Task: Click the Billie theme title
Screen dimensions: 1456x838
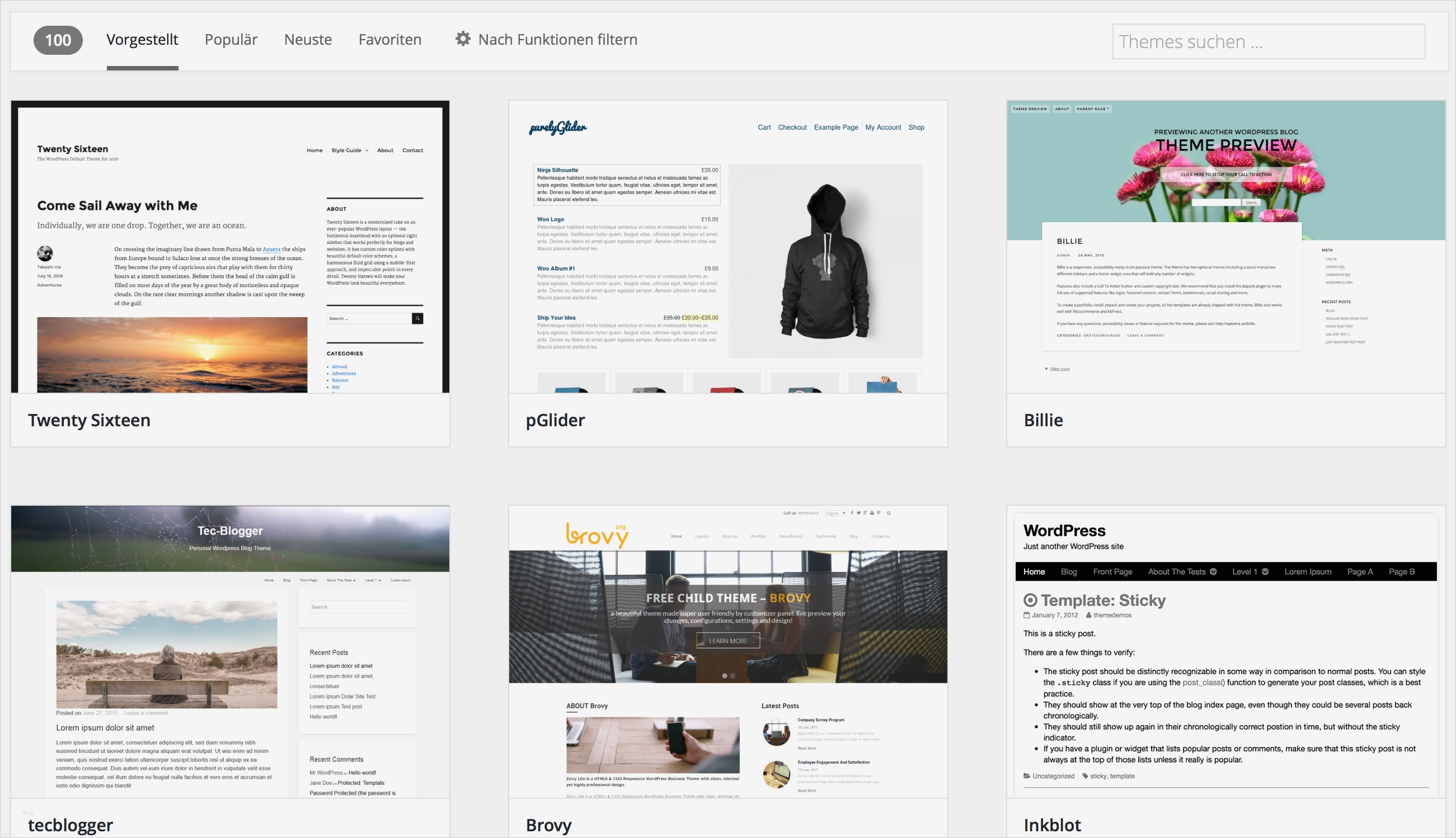Action: click(1042, 420)
